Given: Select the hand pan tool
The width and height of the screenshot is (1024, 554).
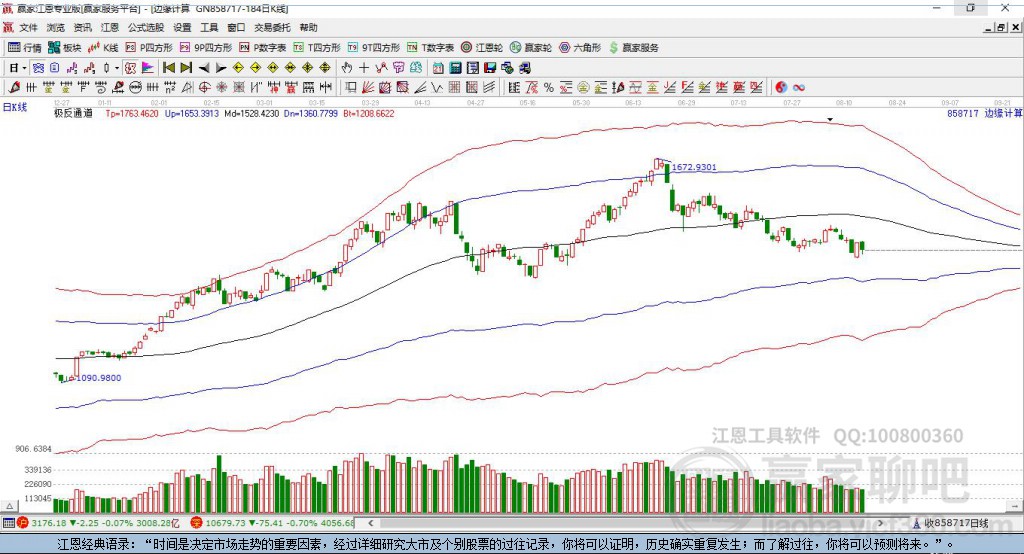Looking at the screenshot, I should point(347,68).
